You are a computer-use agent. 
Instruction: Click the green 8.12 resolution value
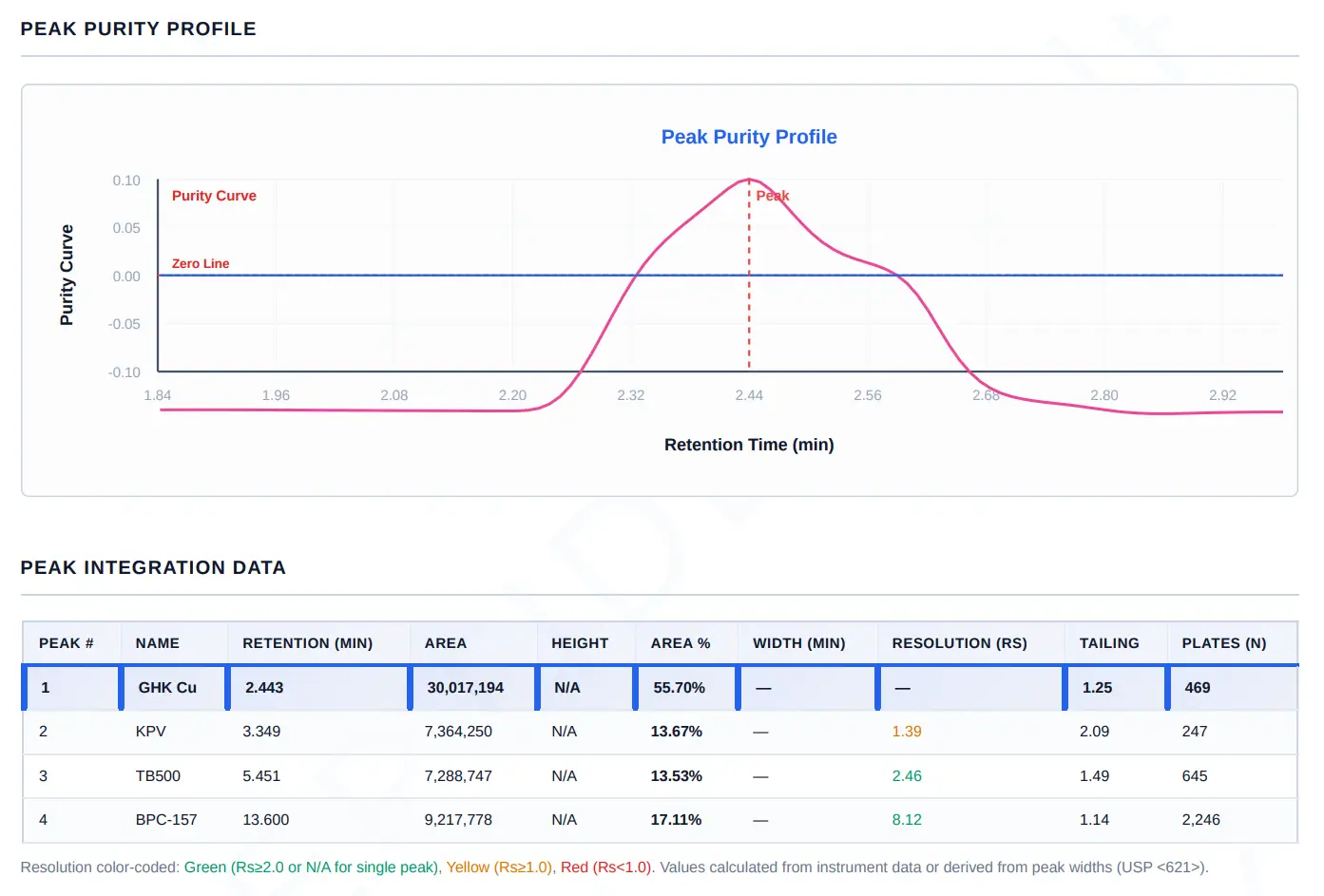[x=907, y=820]
